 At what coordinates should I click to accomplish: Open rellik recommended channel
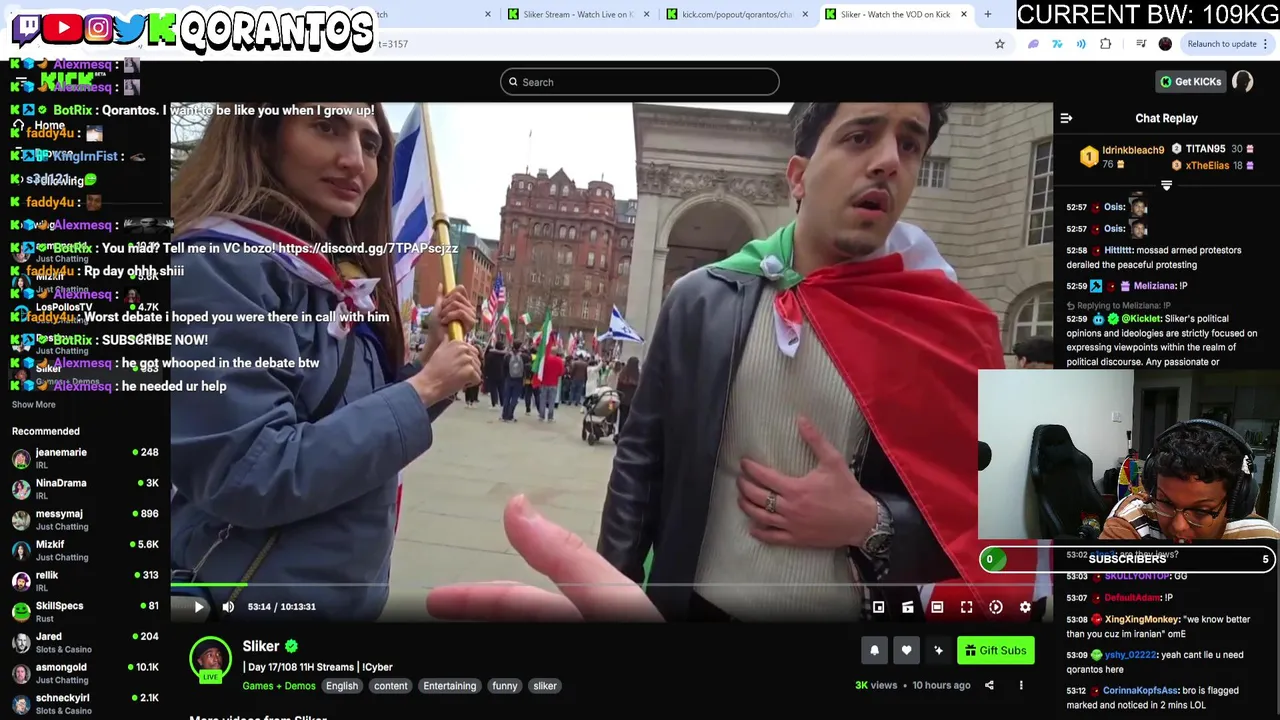pos(85,581)
